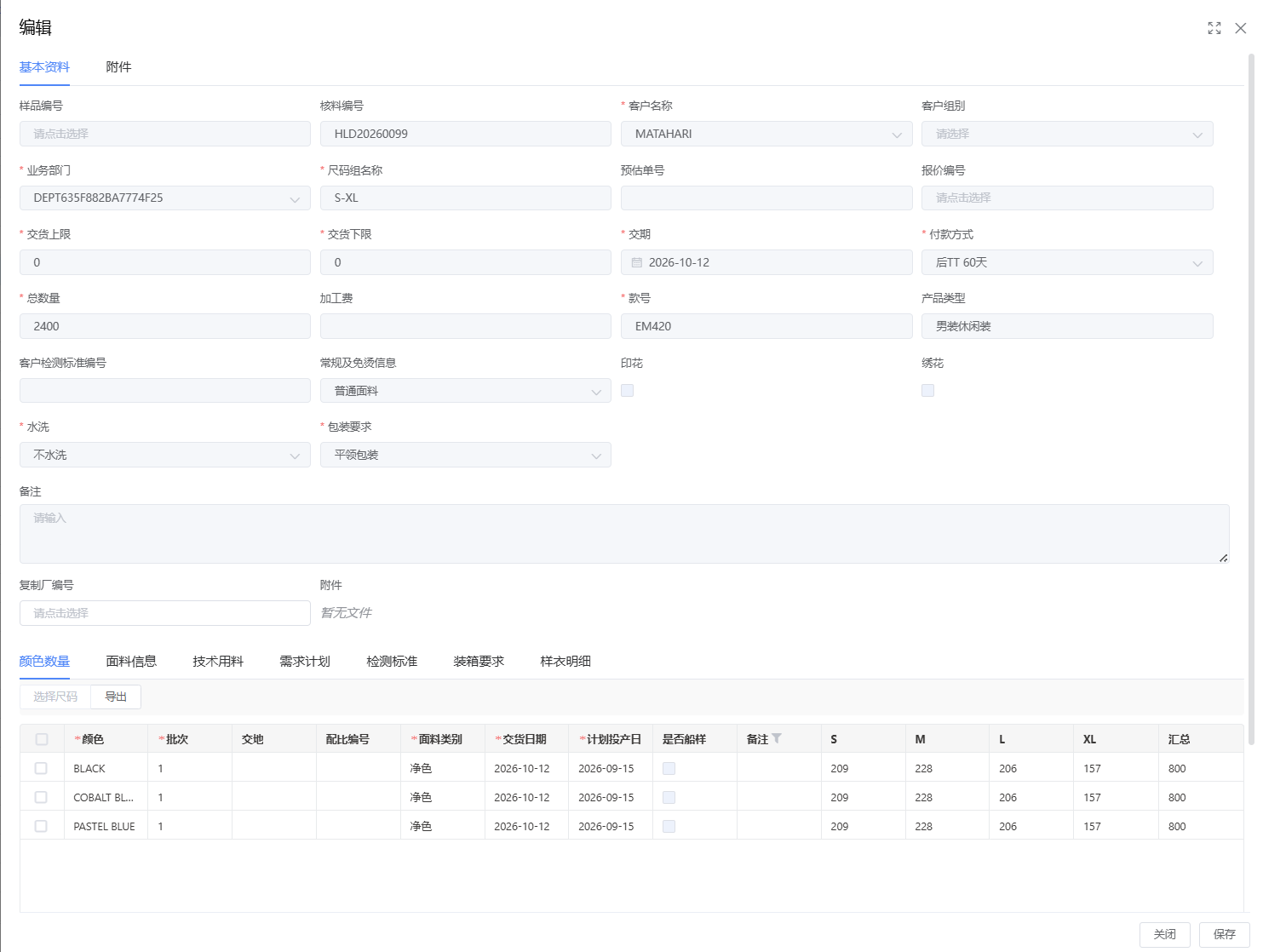The height and width of the screenshot is (952, 1263).
Task: Close the edit dialog with X icon
Action: click(x=1241, y=28)
